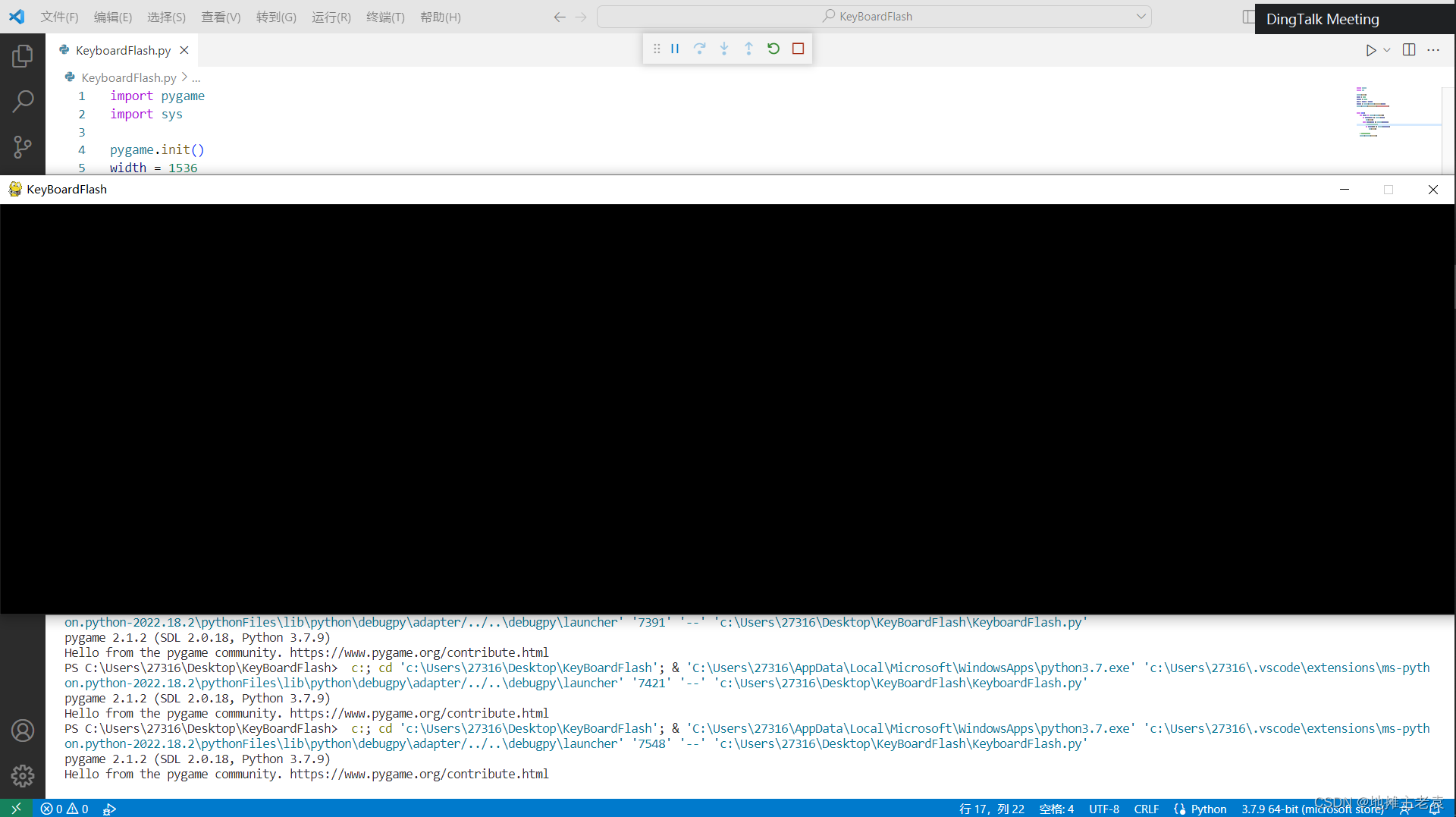Stop the debug session
Viewport: 1456px width, 817px height.
[x=798, y=49]
